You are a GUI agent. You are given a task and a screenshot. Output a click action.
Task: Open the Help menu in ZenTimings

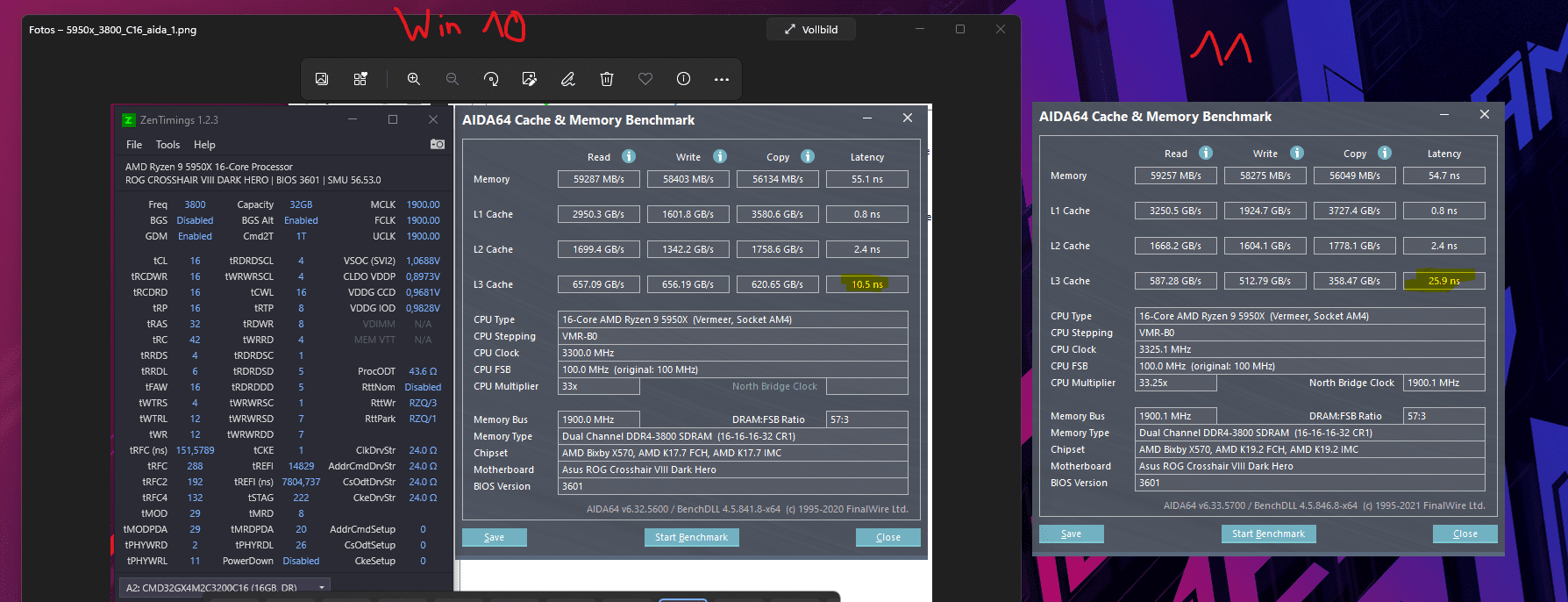(204, 145)
